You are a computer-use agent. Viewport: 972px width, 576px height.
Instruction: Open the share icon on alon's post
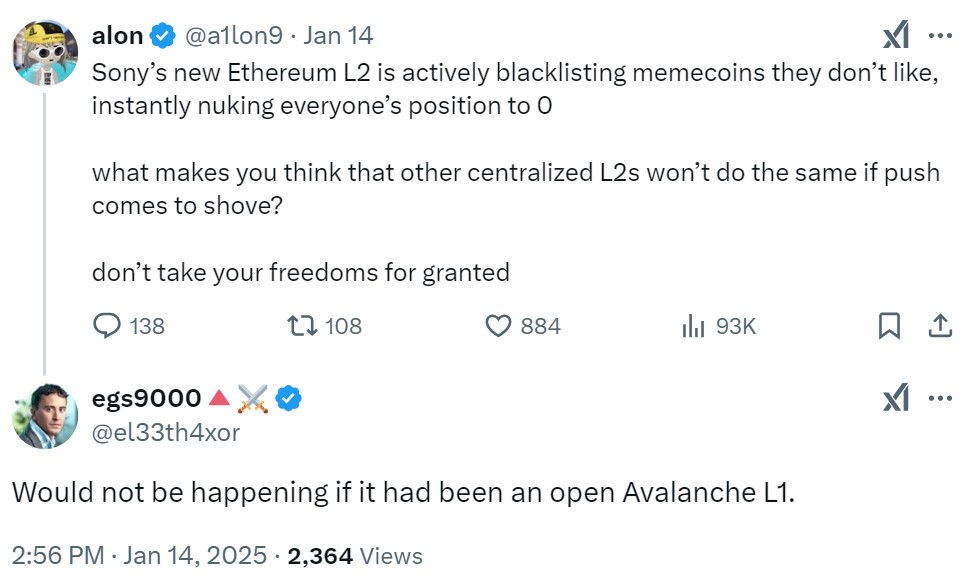pyautogui.click(x=939, y=325)
